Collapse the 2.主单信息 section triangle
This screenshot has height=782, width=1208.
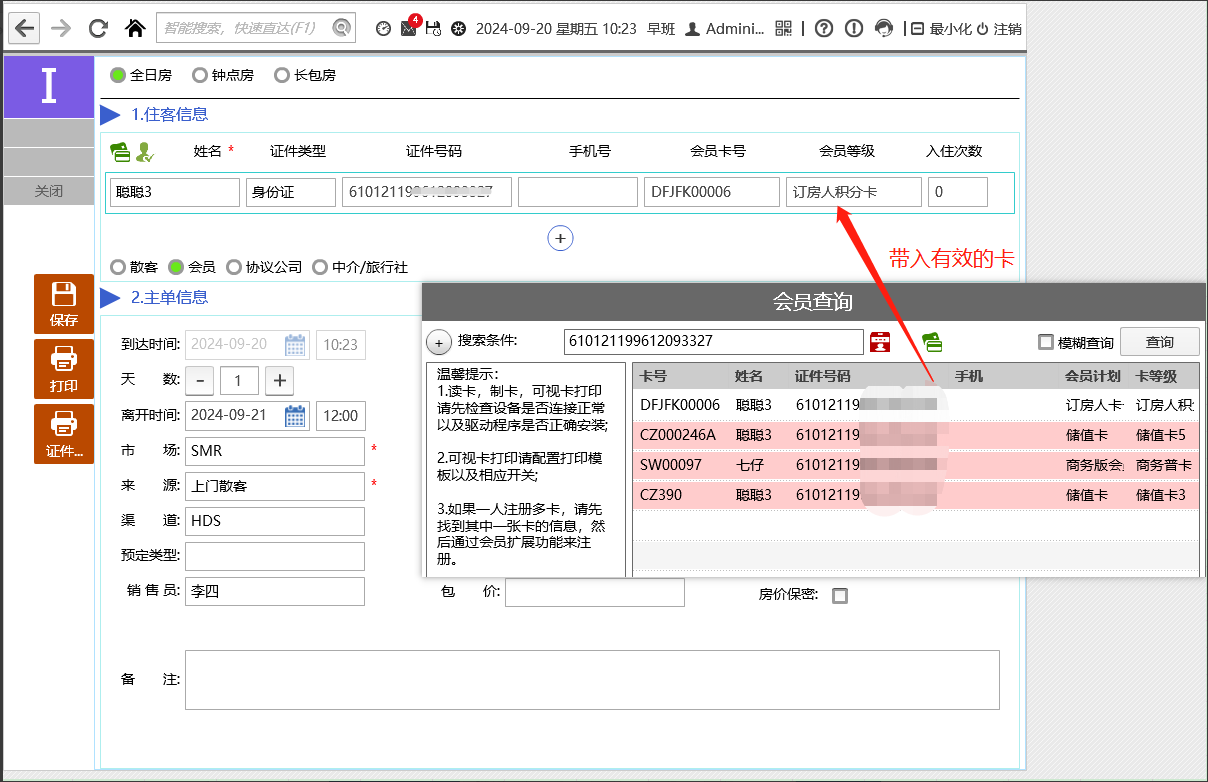(x=110, y=298)
